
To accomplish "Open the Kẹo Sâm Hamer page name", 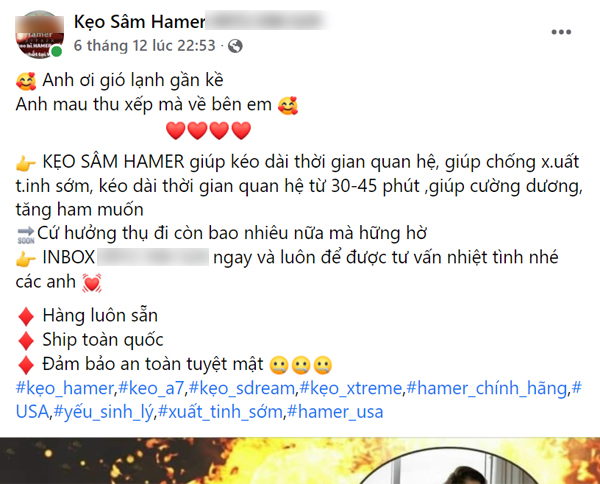I will tap(140, 22).
